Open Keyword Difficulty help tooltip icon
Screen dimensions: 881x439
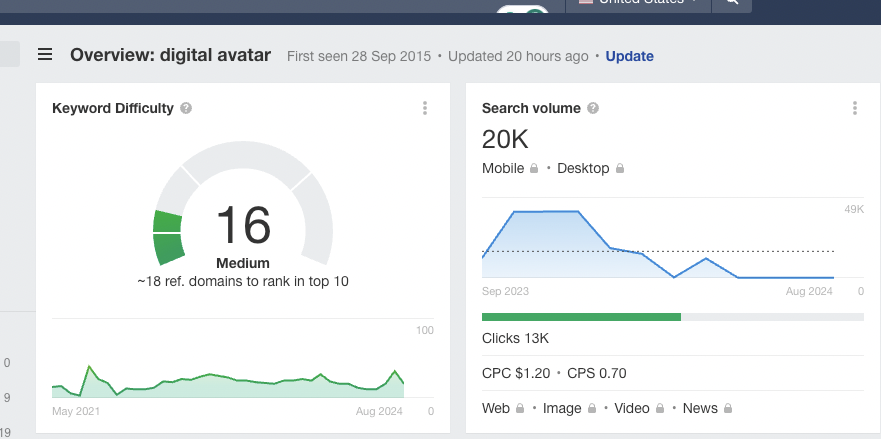[186, 108]
